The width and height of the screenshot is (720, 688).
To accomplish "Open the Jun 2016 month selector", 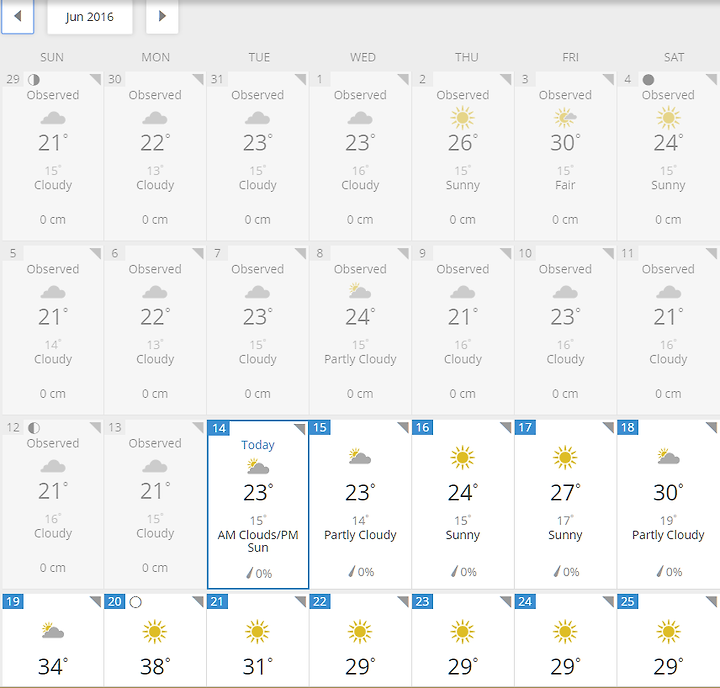I will click(90, 17).
